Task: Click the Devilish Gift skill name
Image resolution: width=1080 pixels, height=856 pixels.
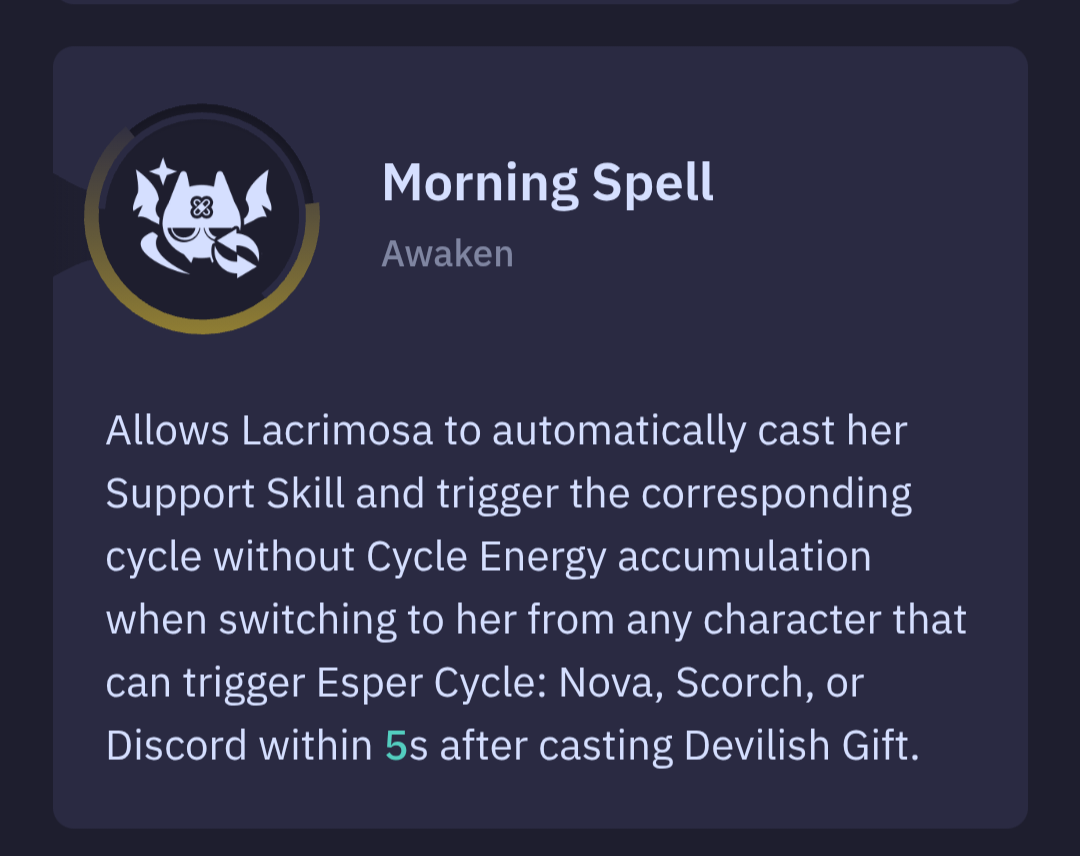Action: click(x=797, y=745)
